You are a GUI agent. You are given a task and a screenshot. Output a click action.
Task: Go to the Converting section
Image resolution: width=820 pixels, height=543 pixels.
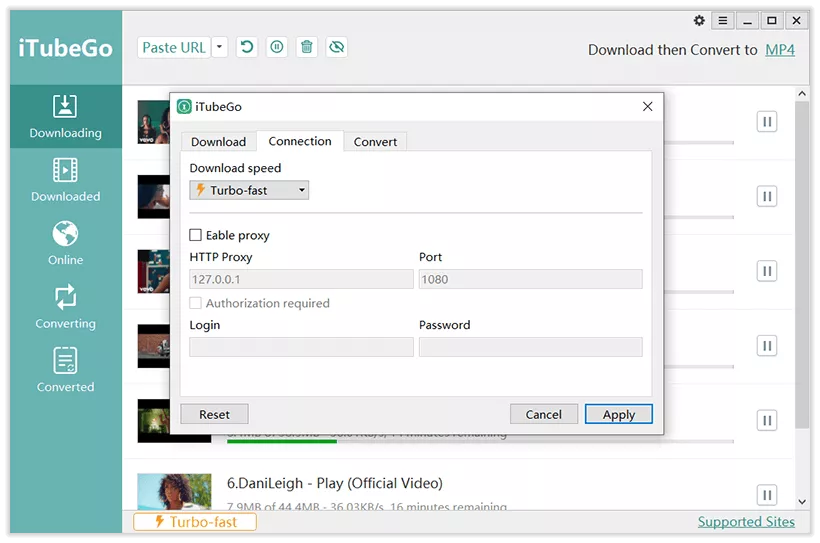pos(65,308)
